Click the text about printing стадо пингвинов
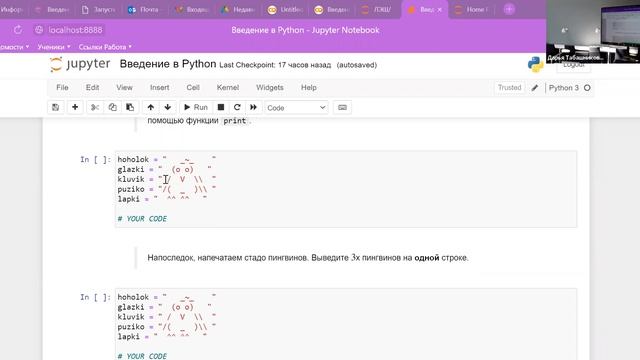Image resolution: width=640 pixels, height=360 pixels. point(308,258)
